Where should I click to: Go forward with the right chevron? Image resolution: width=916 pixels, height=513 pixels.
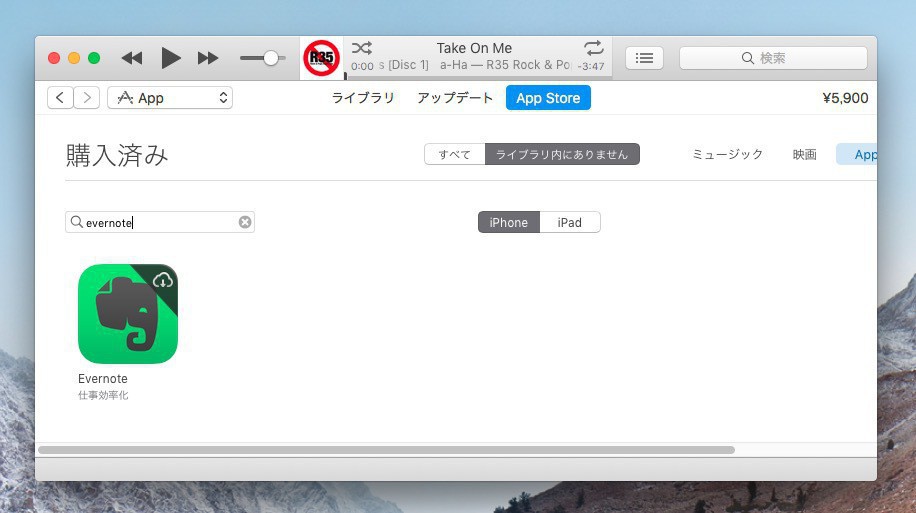pos(87,98)
